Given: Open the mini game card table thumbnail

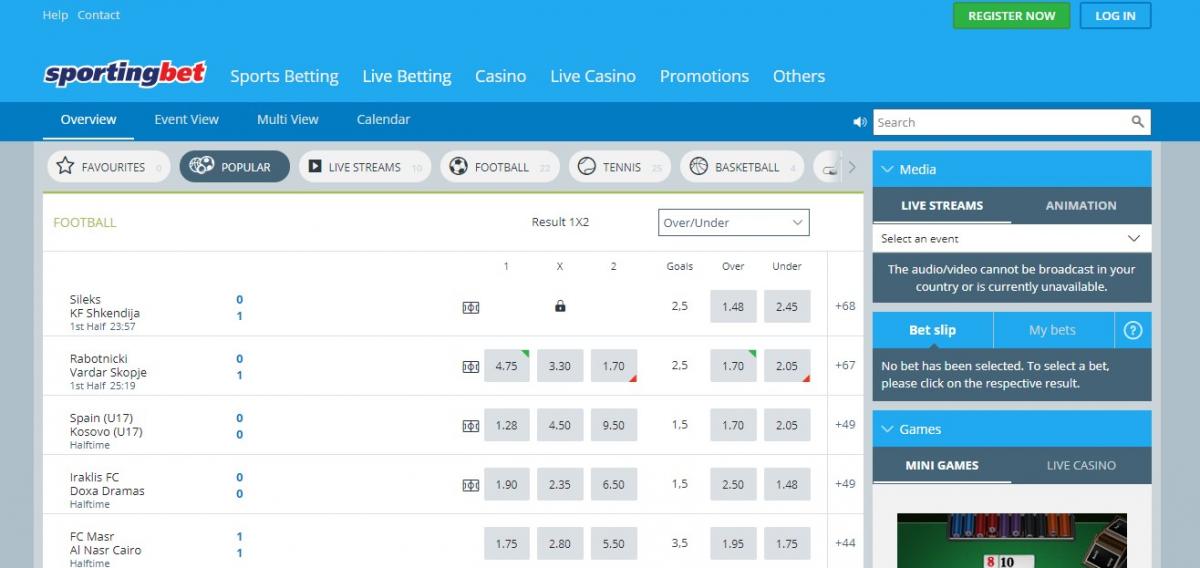Looking at the screenshot, I should coord(1011,540).
